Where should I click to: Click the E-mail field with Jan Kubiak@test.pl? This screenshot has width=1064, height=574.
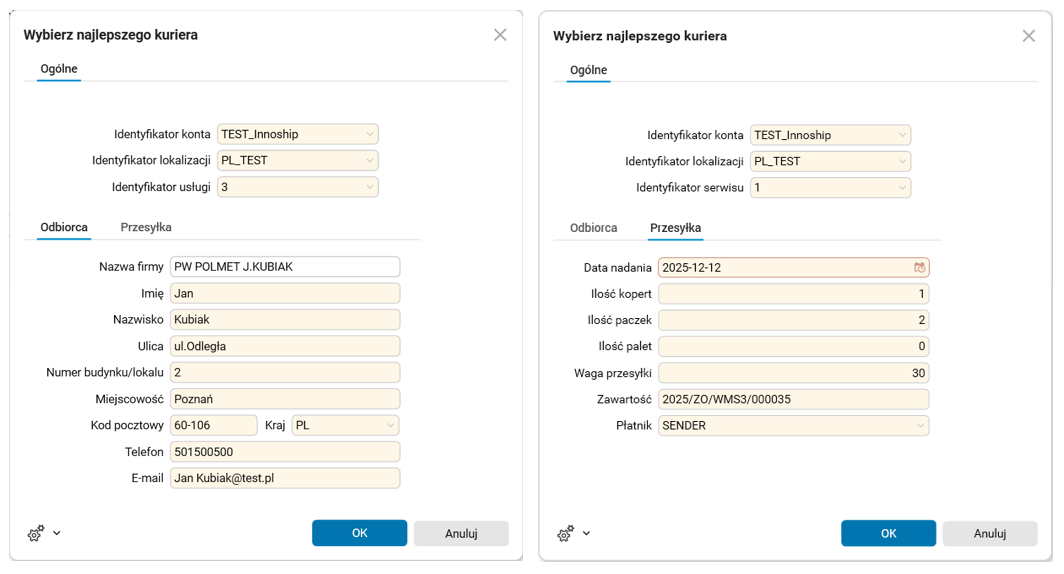click(285, 479)
